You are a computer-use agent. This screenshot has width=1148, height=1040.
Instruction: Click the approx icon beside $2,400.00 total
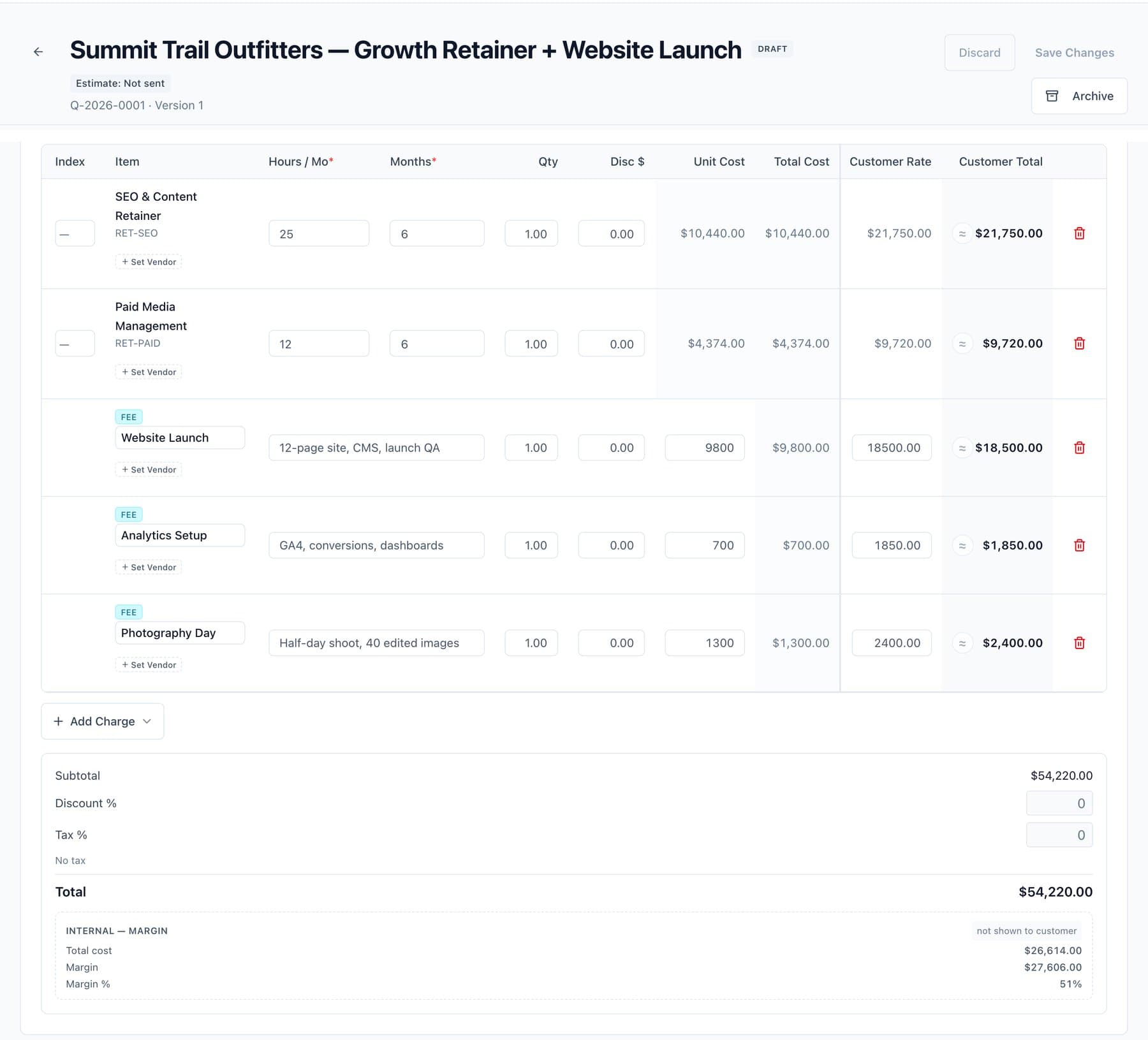tap(962, 643)
